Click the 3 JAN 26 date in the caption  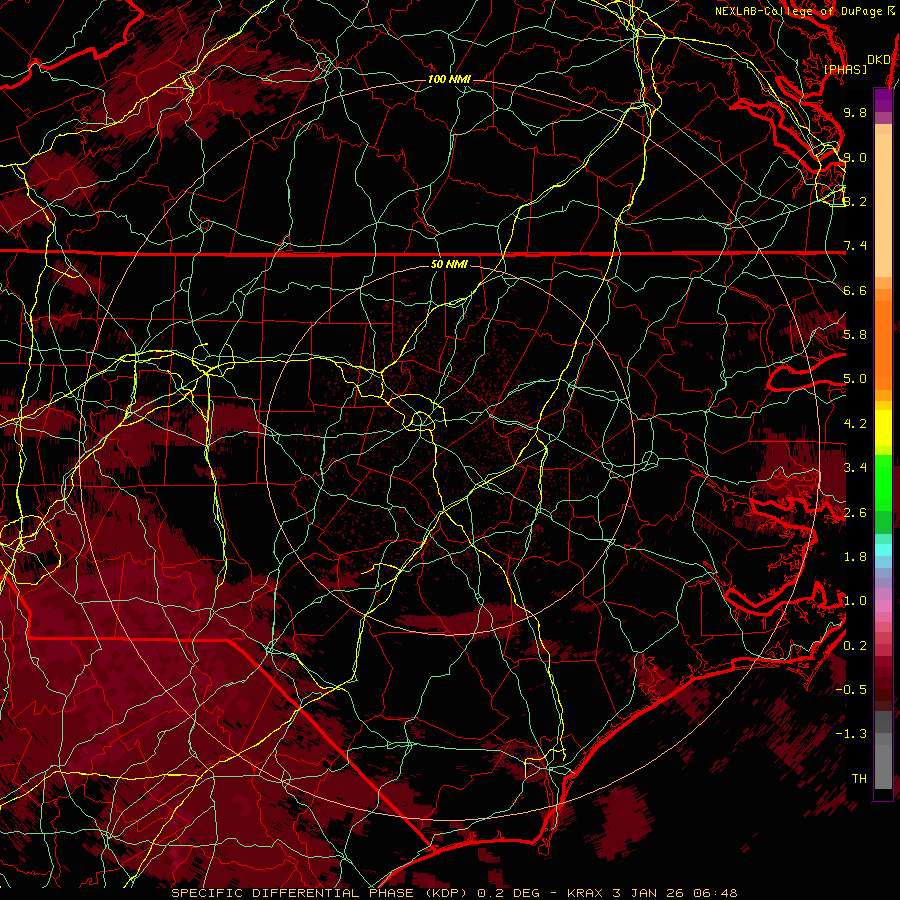tap(649, 893)
